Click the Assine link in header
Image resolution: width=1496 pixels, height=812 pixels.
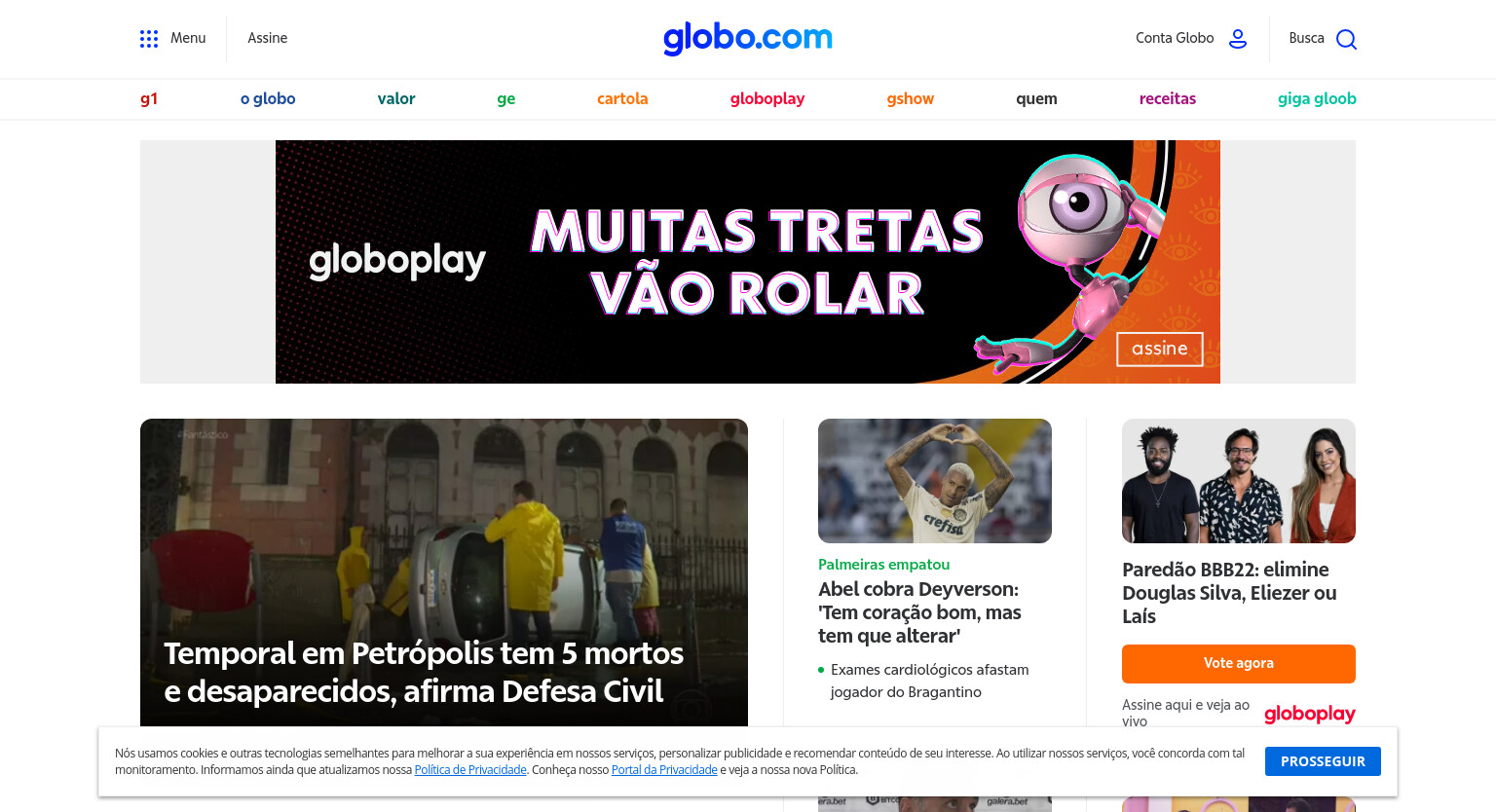267,38
